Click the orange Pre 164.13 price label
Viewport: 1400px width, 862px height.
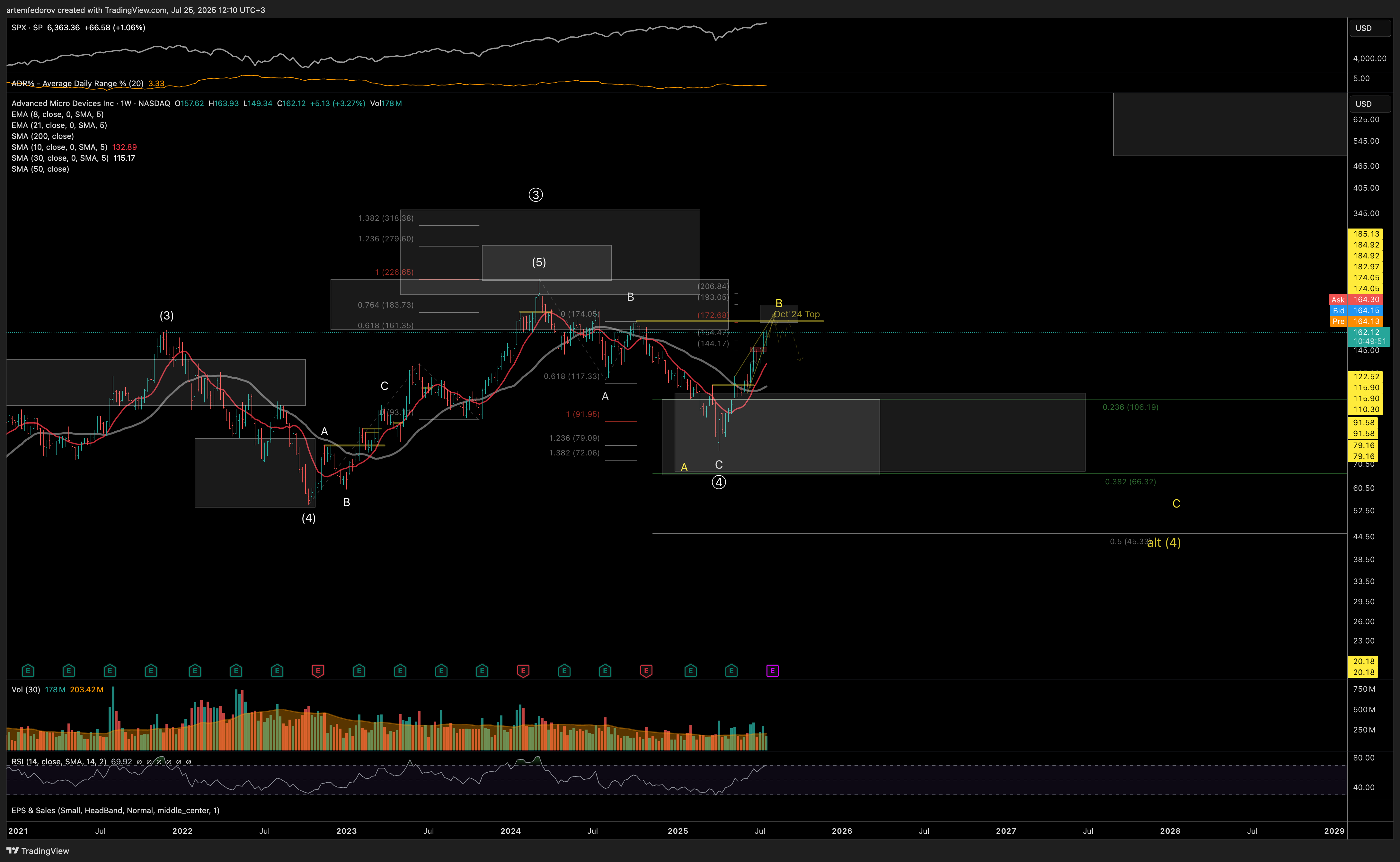tap(1356, 321)
